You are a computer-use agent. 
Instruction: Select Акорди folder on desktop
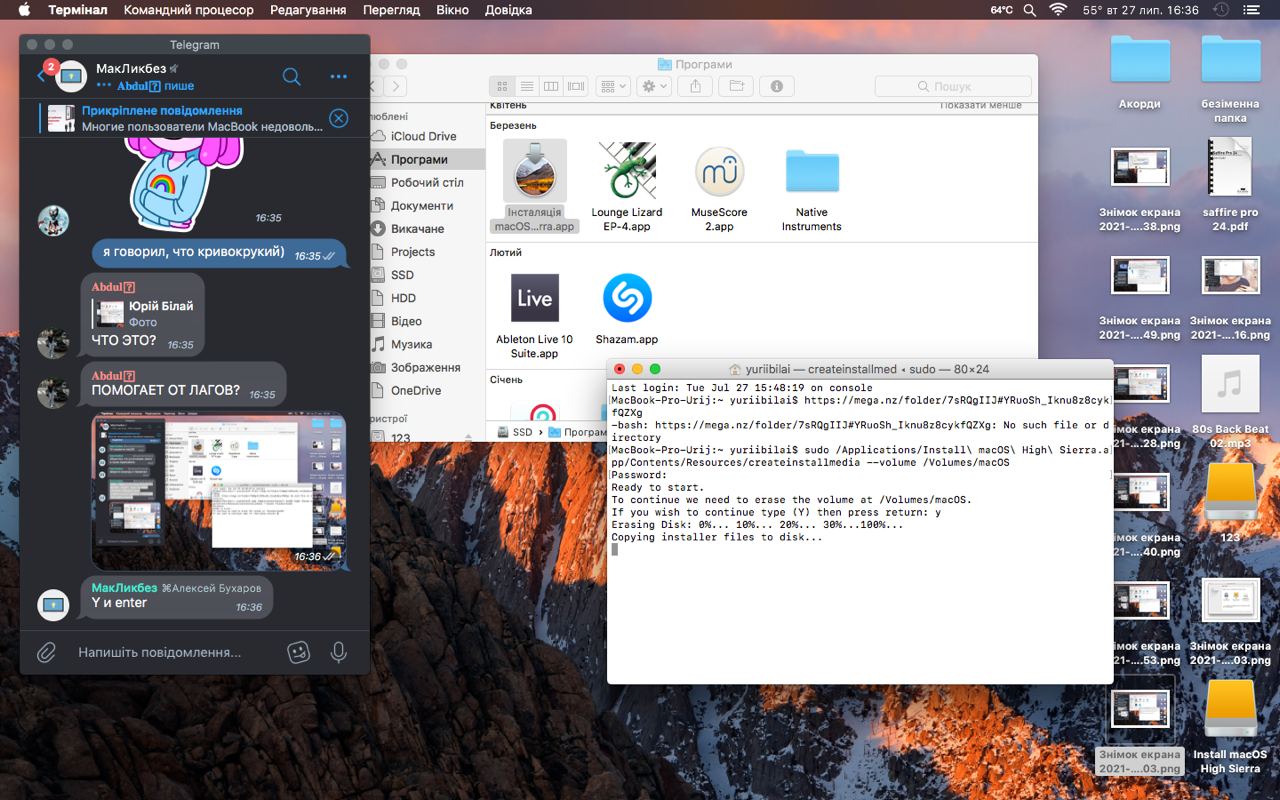click(x=1140, y=60)
